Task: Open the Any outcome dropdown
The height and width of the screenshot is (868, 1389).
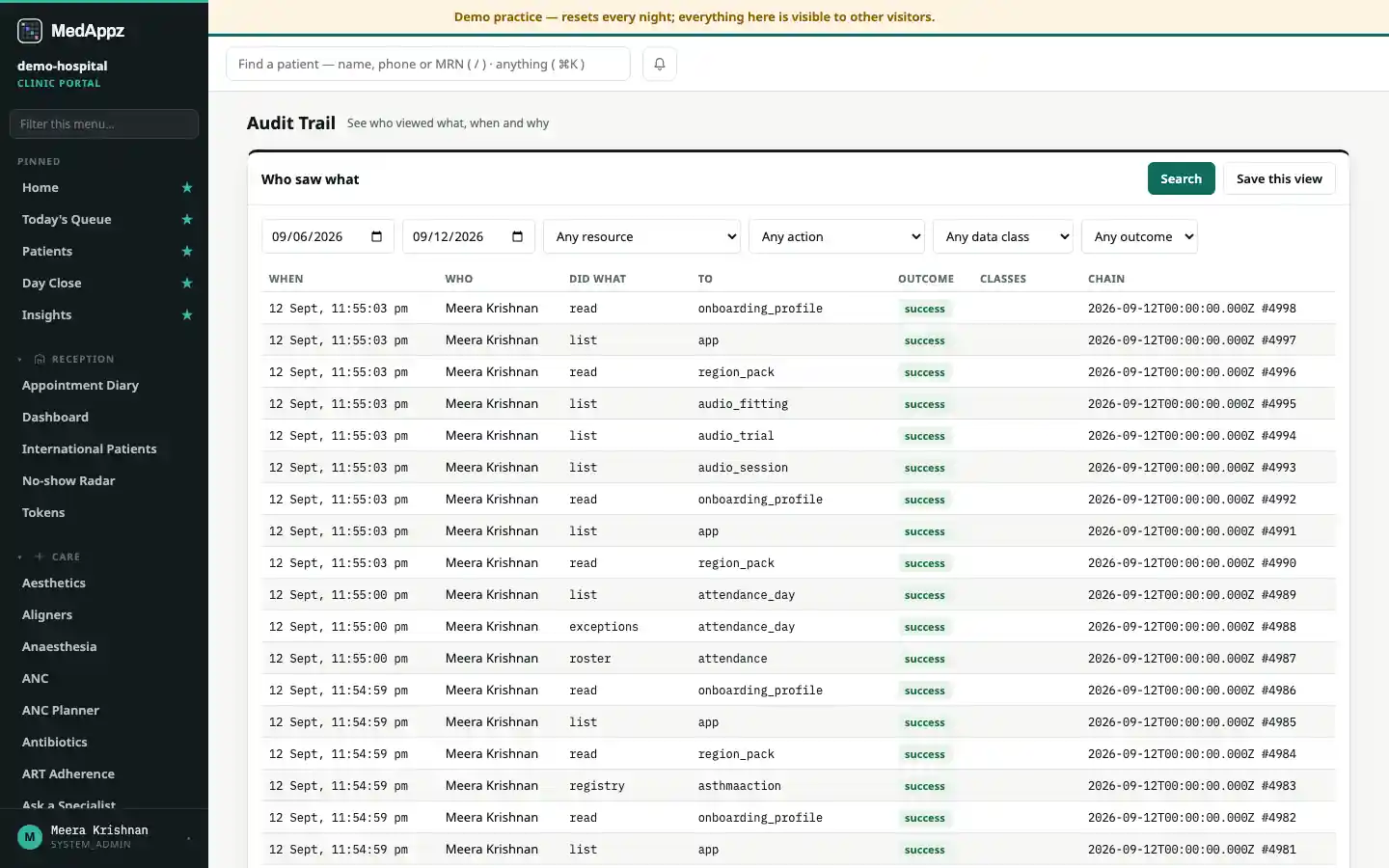Action: (1139, 236)
